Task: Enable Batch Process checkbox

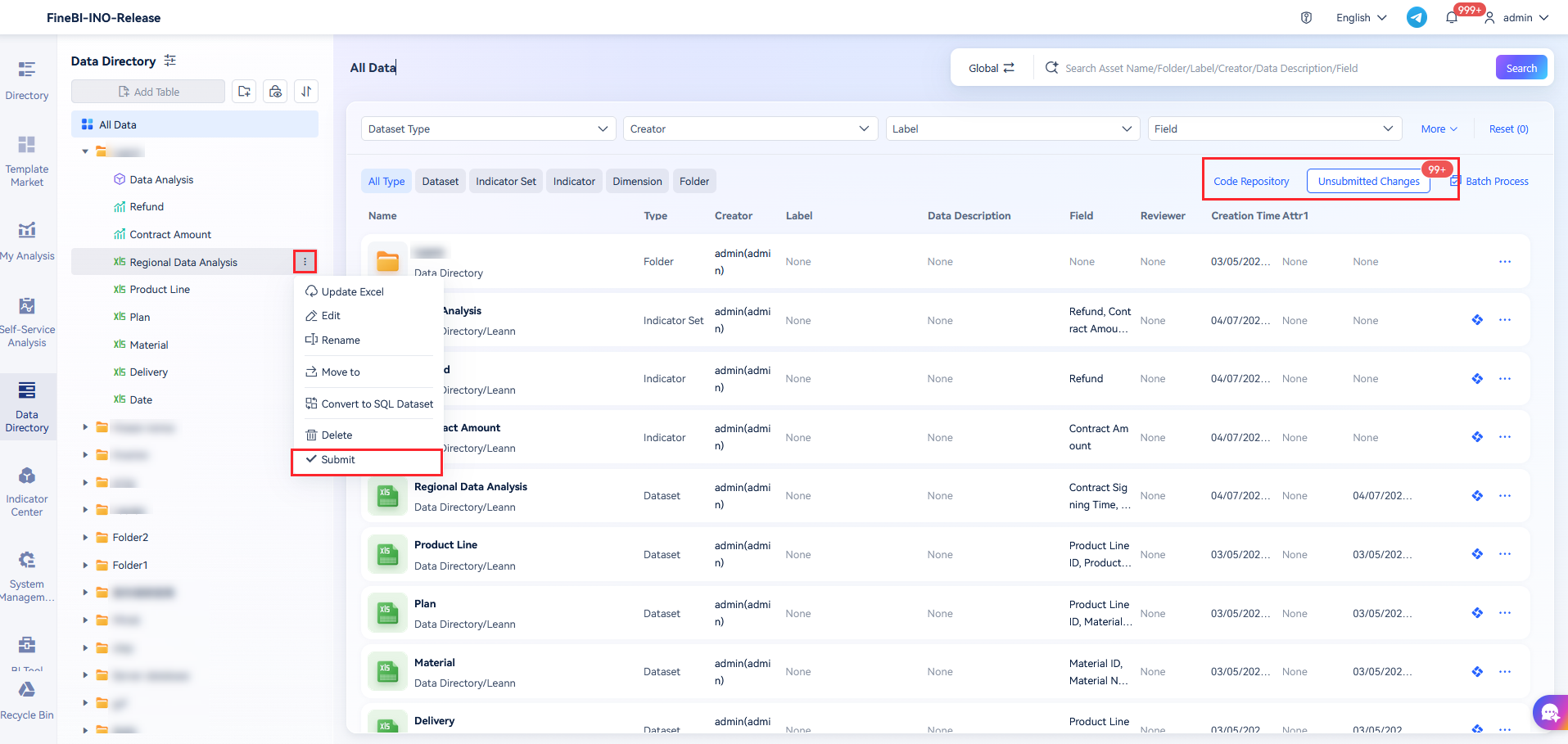Action: [1455, 181]
